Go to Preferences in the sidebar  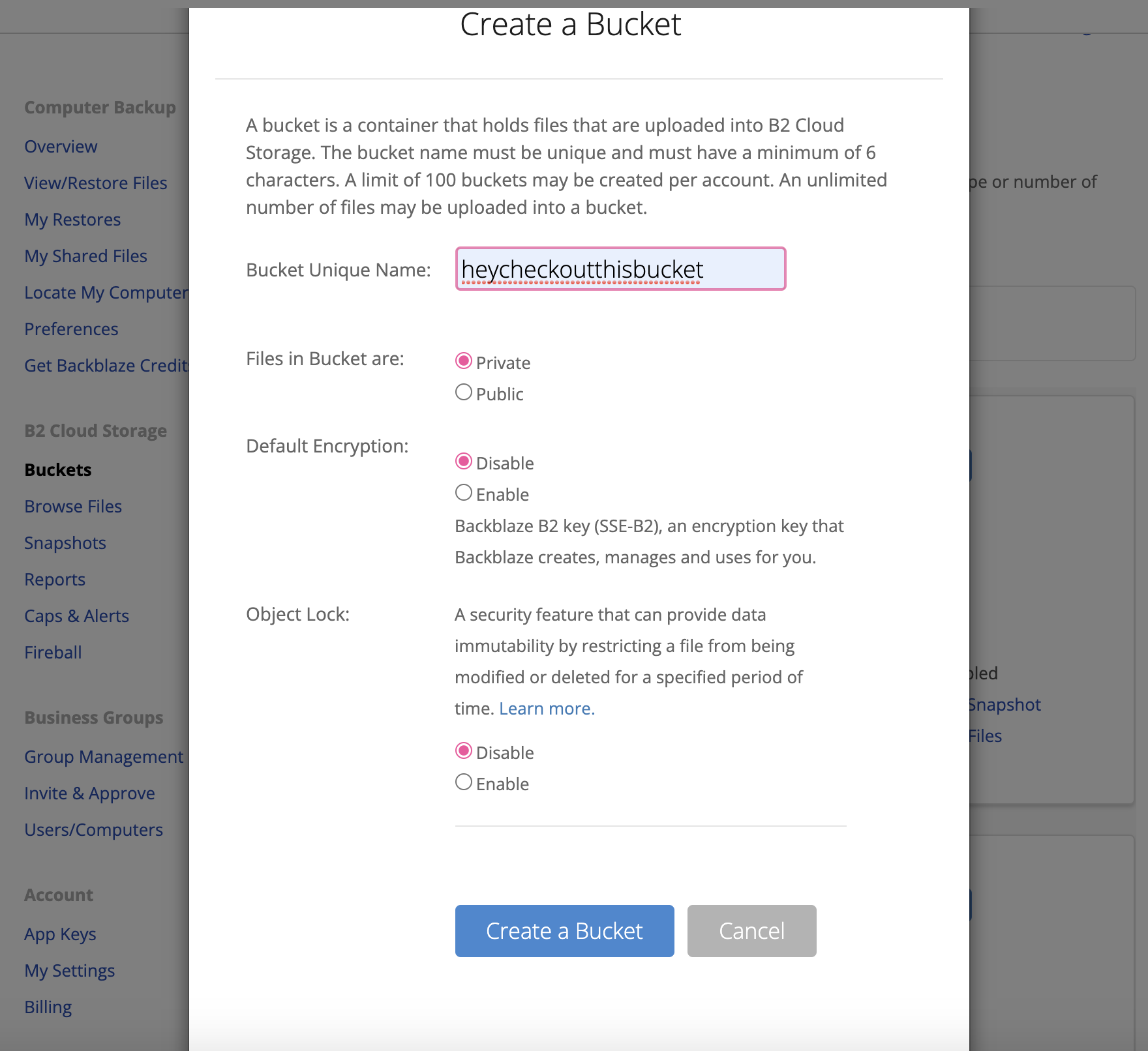tap(71, 329)
